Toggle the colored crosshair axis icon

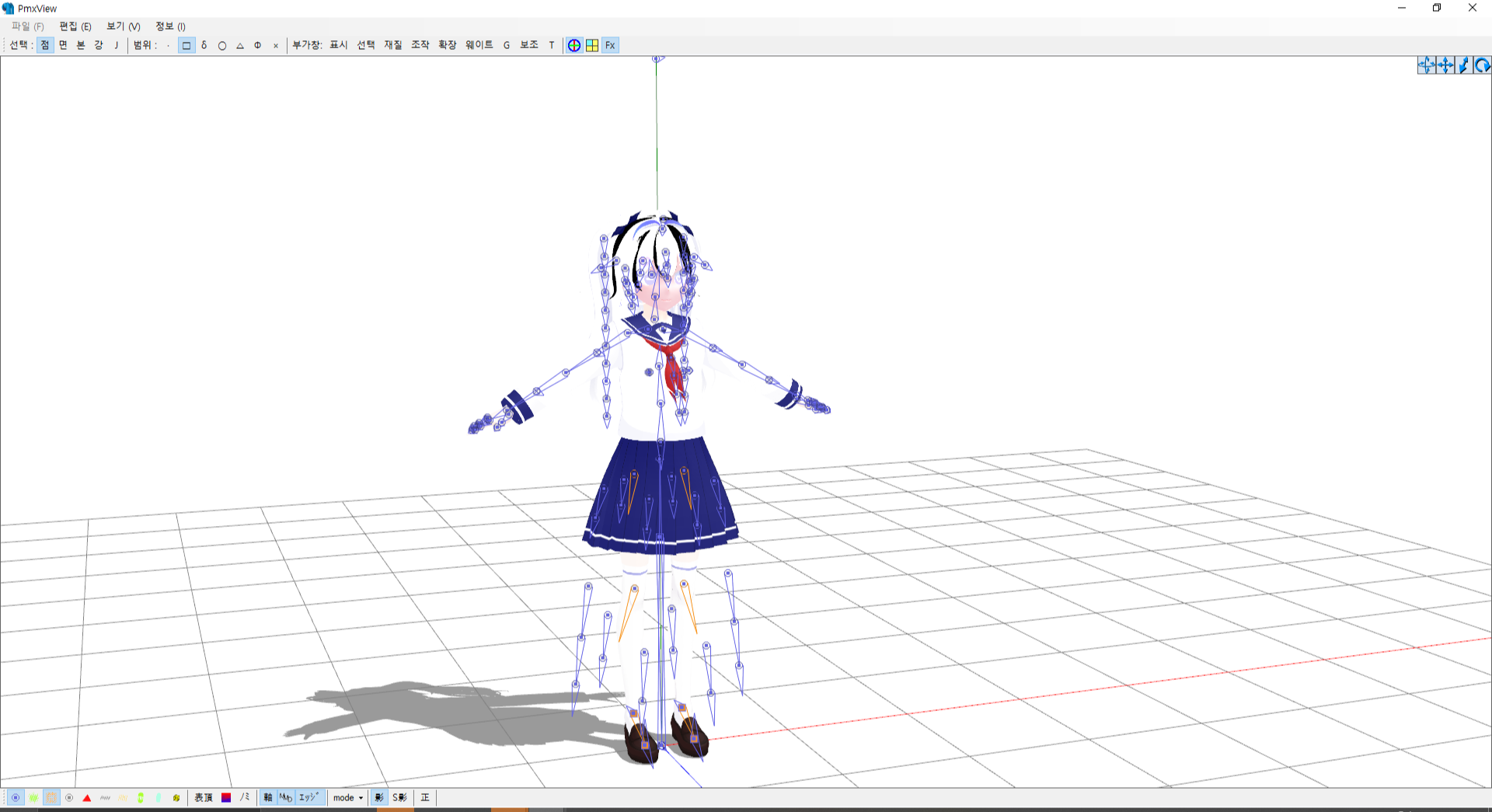click(x=574, y=45)
